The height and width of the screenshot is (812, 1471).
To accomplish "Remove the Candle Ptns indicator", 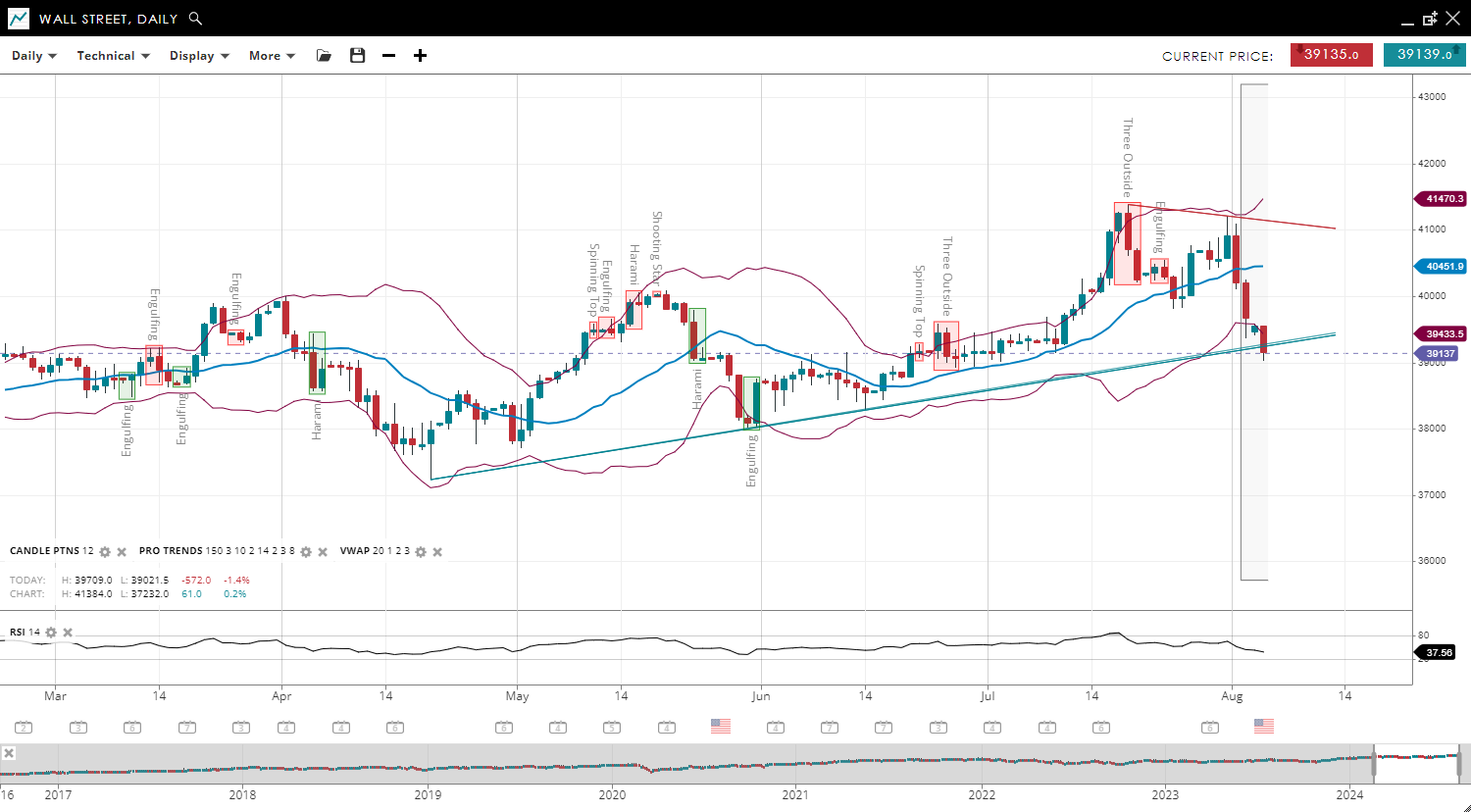I will point(122,552).
